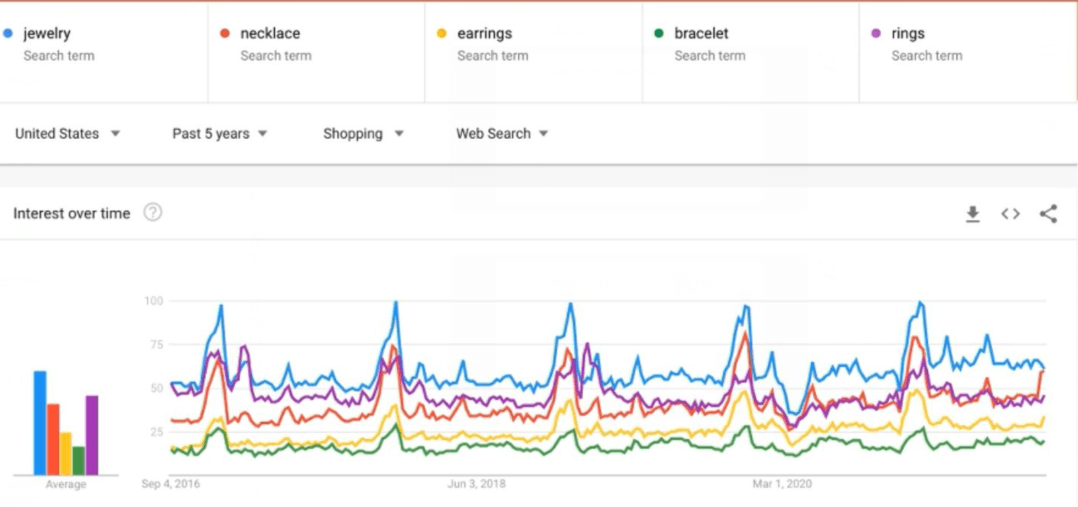Click the purple average bar for rings
The image size is (1078, 507).
(92, 436)
